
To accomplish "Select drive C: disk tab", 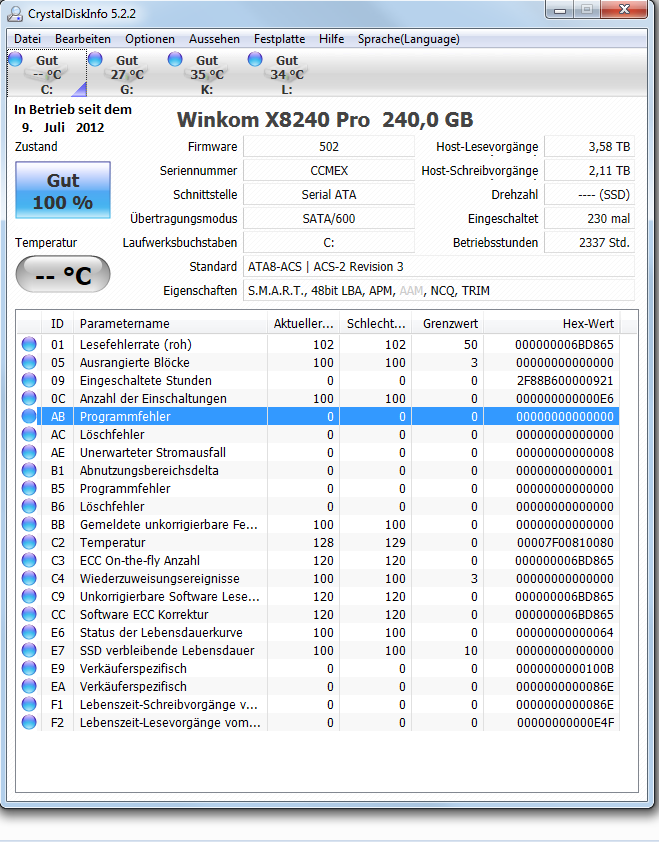I will coord(47,74).
